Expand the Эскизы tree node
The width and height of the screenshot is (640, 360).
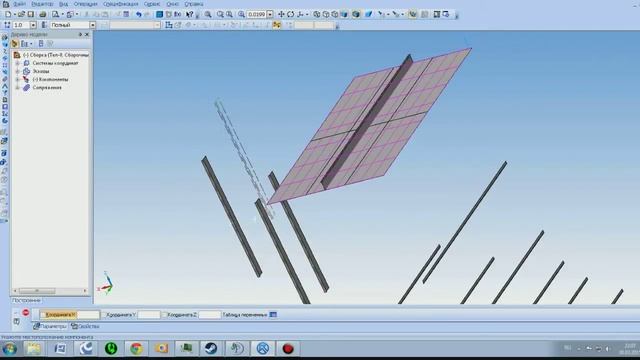point(18,71)
